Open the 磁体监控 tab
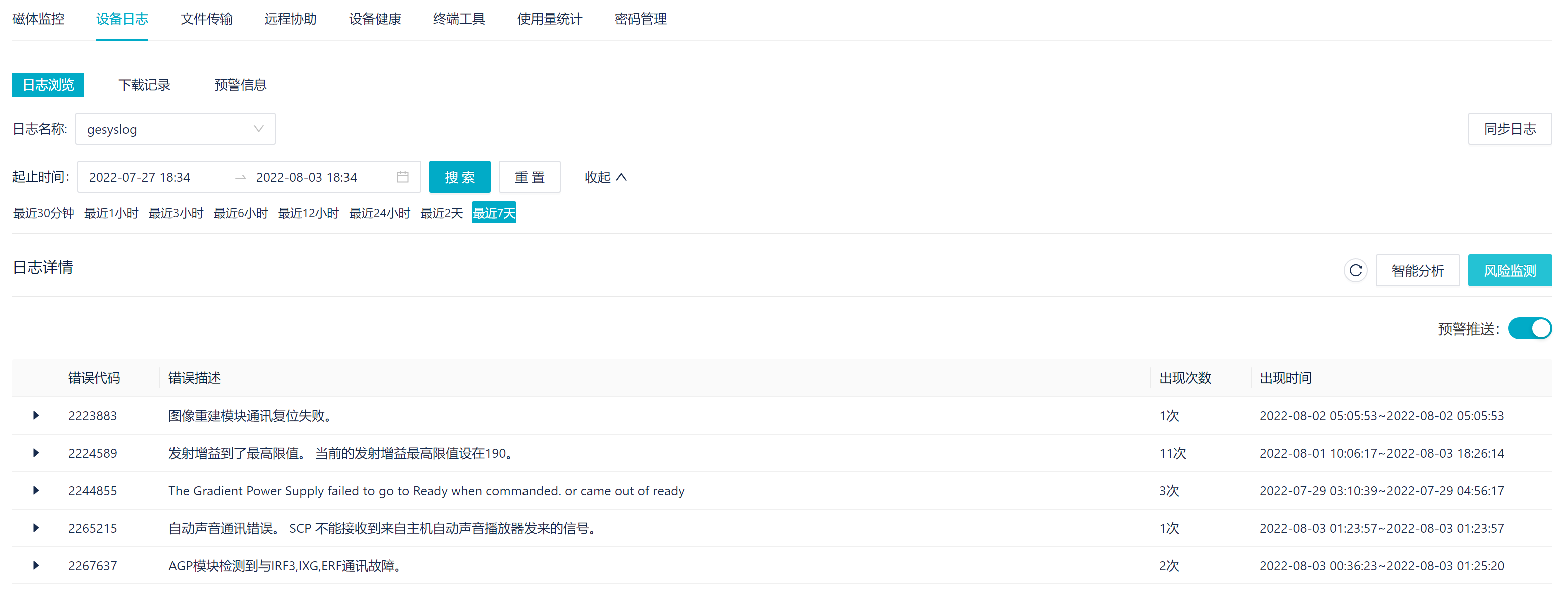The height and width of the screenshot is (592, 1568). 38,19
